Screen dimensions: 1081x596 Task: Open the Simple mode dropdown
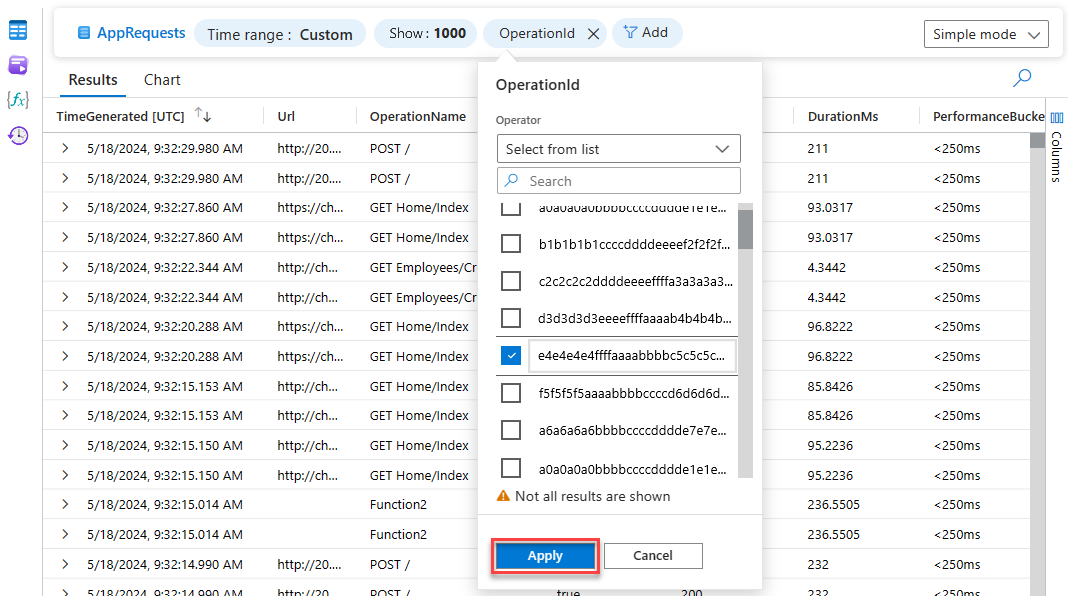coord(986,33)
